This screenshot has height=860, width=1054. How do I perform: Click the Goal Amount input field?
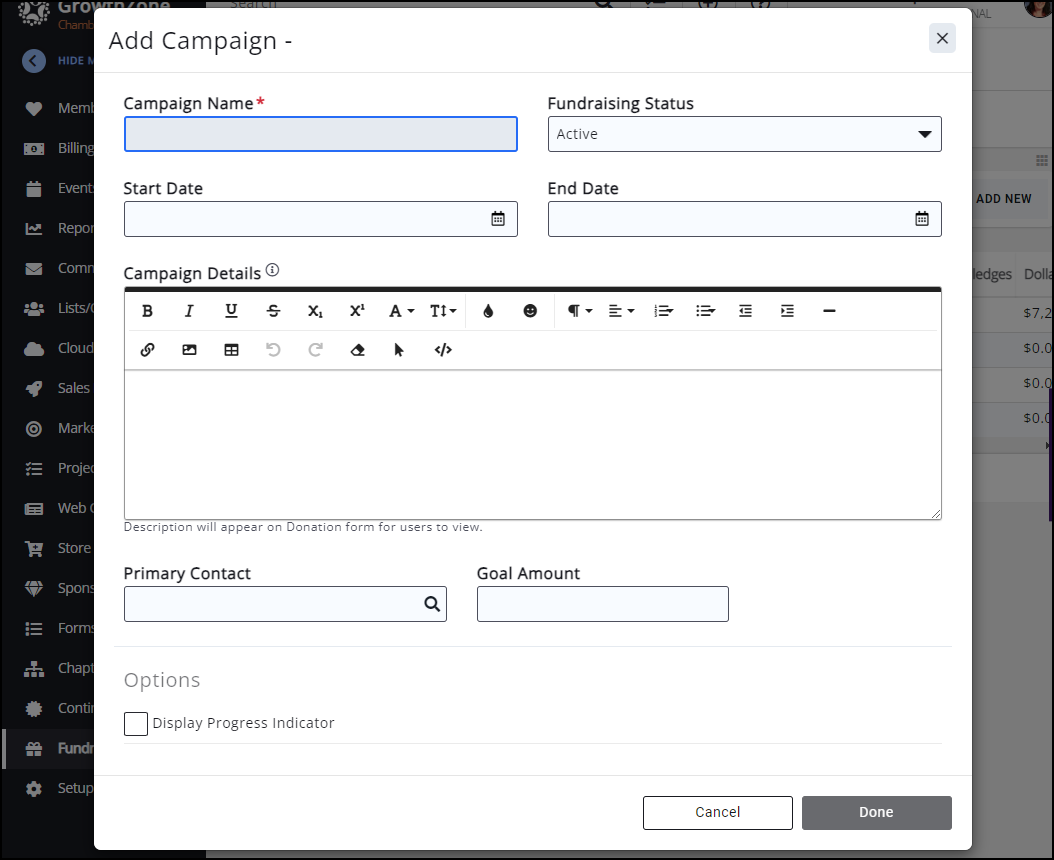pos(602,604)
